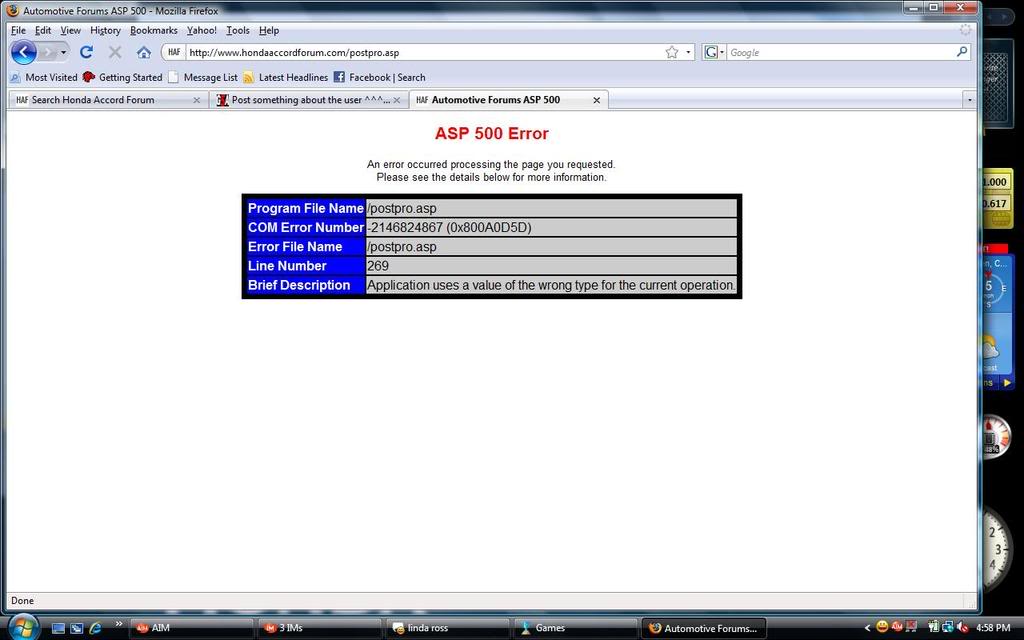Click the Back navigation arrow icon
This screenshot has width=1024, height=640.
pos(22,52)
